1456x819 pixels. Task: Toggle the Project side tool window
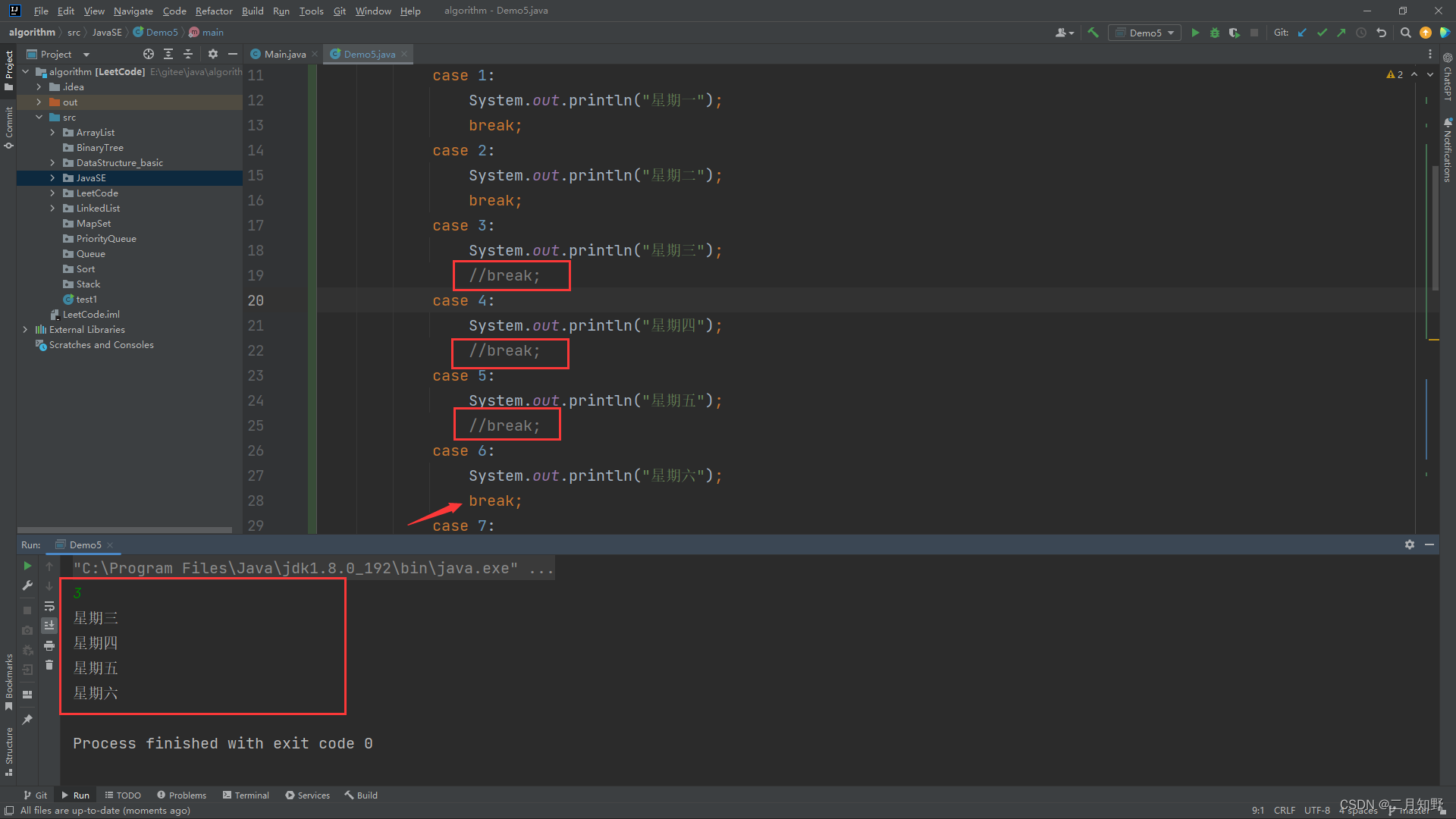[8, 70]
